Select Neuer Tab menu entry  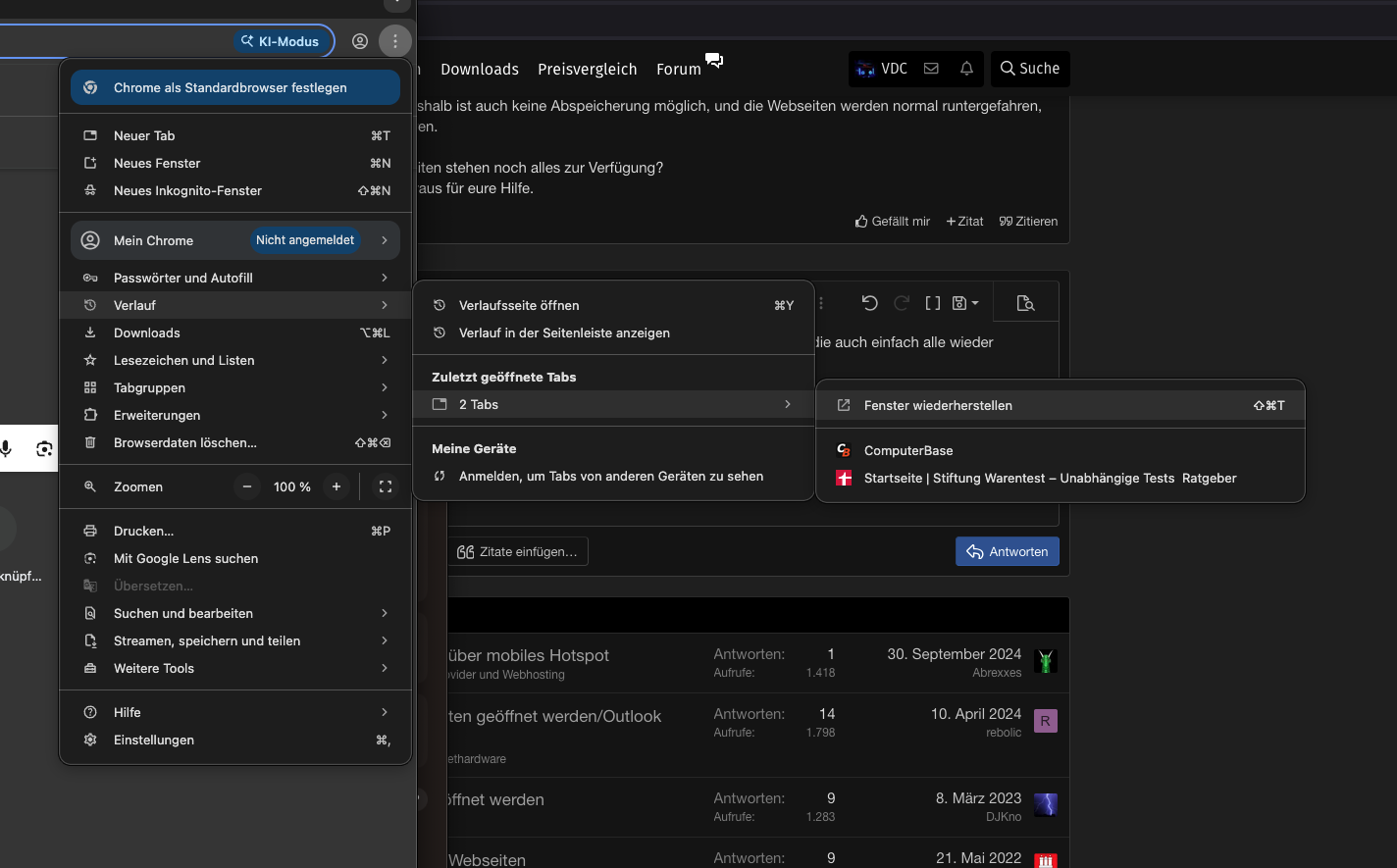coord(235,135)
